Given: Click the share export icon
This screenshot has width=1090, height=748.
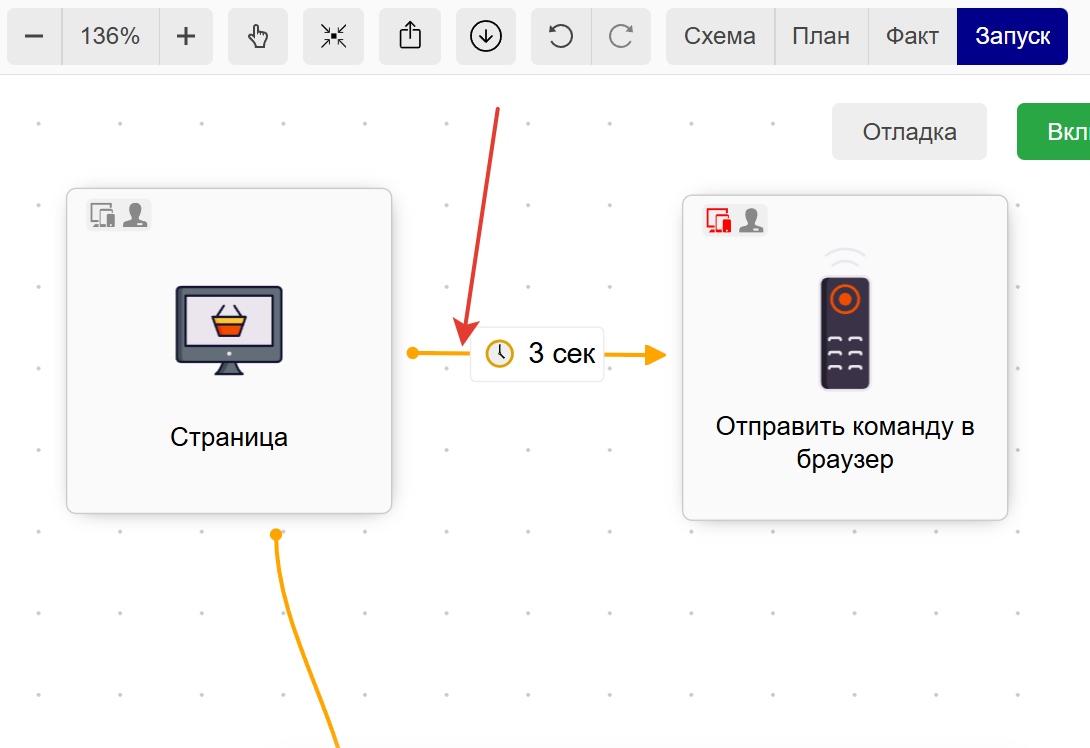Looking at the screenshot, I should pos(410,37).
